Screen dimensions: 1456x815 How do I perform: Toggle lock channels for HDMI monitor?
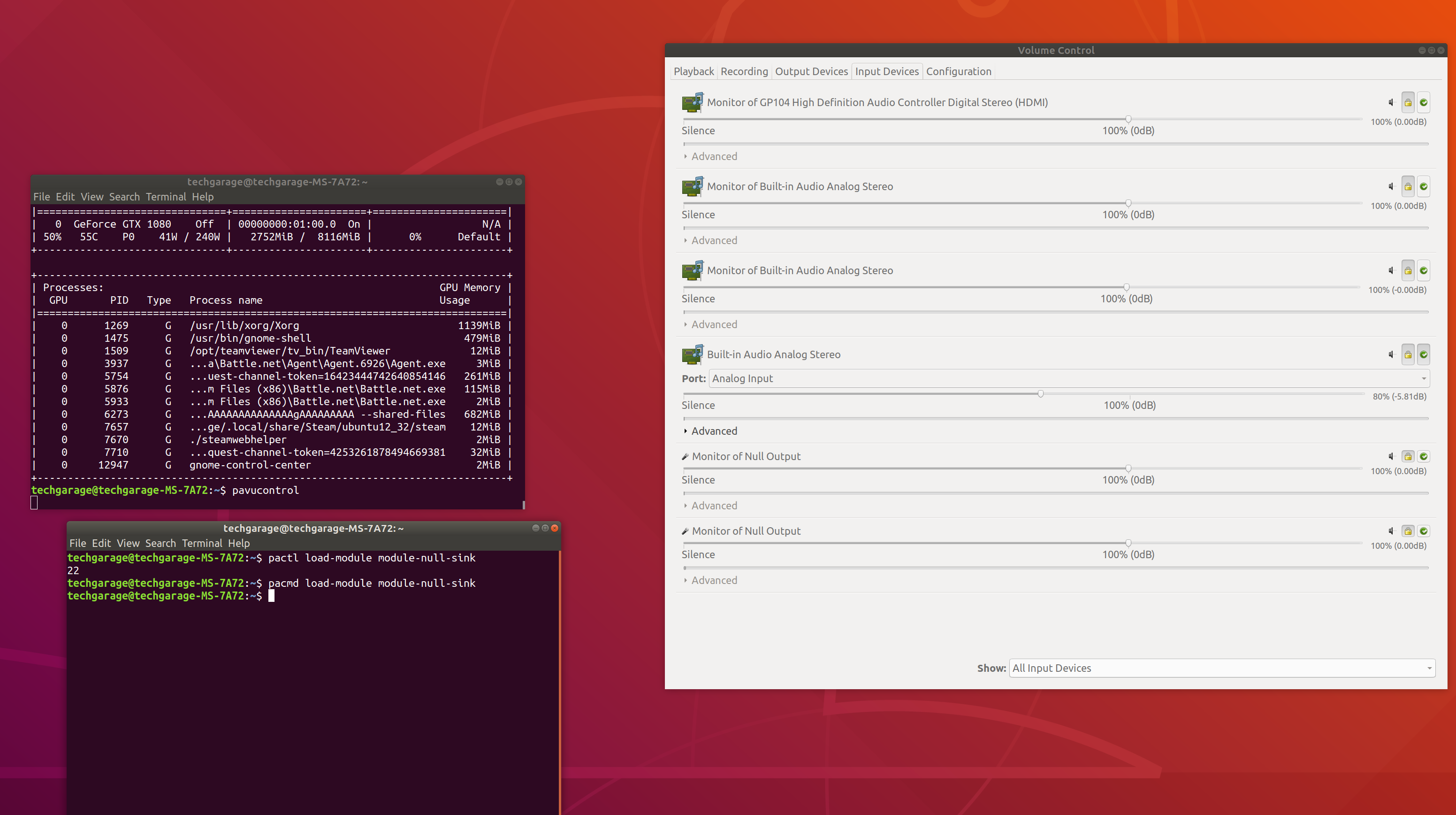(x=1408, y=102)
